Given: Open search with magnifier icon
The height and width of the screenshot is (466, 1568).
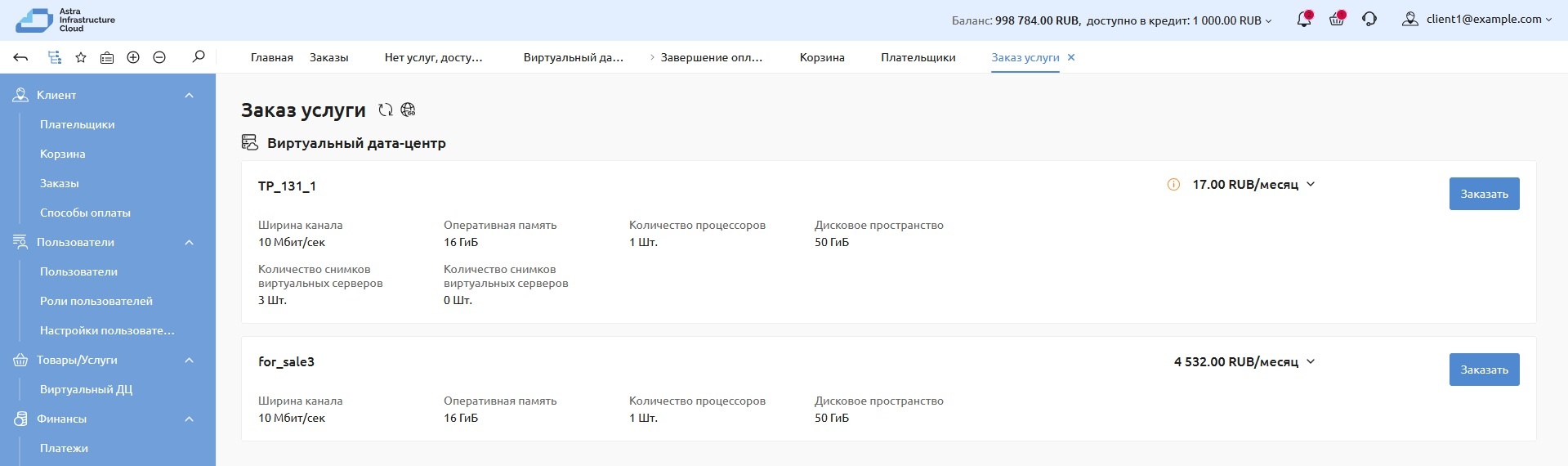Looking at the screenshot, I should 199,56.
